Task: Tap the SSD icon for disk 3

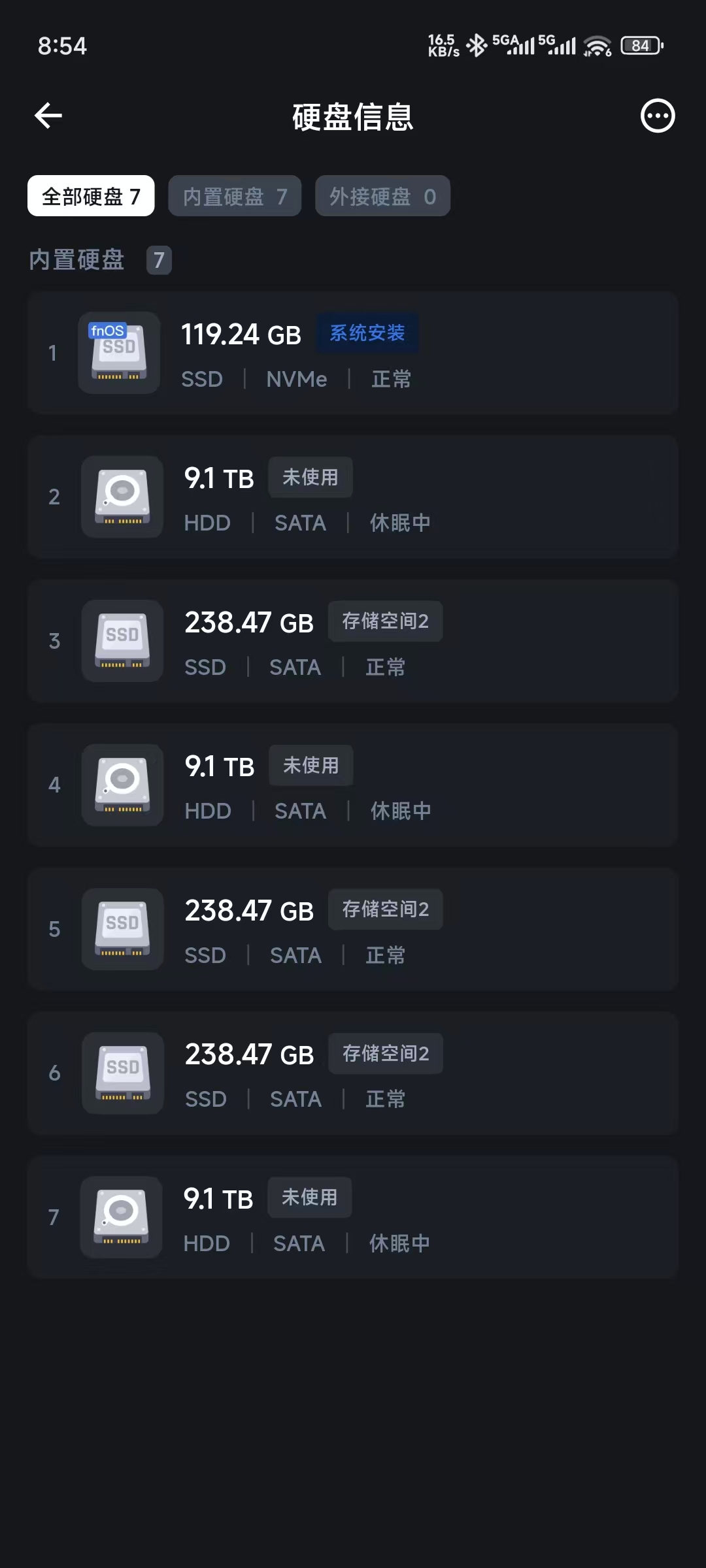Action: pos(122,641)
